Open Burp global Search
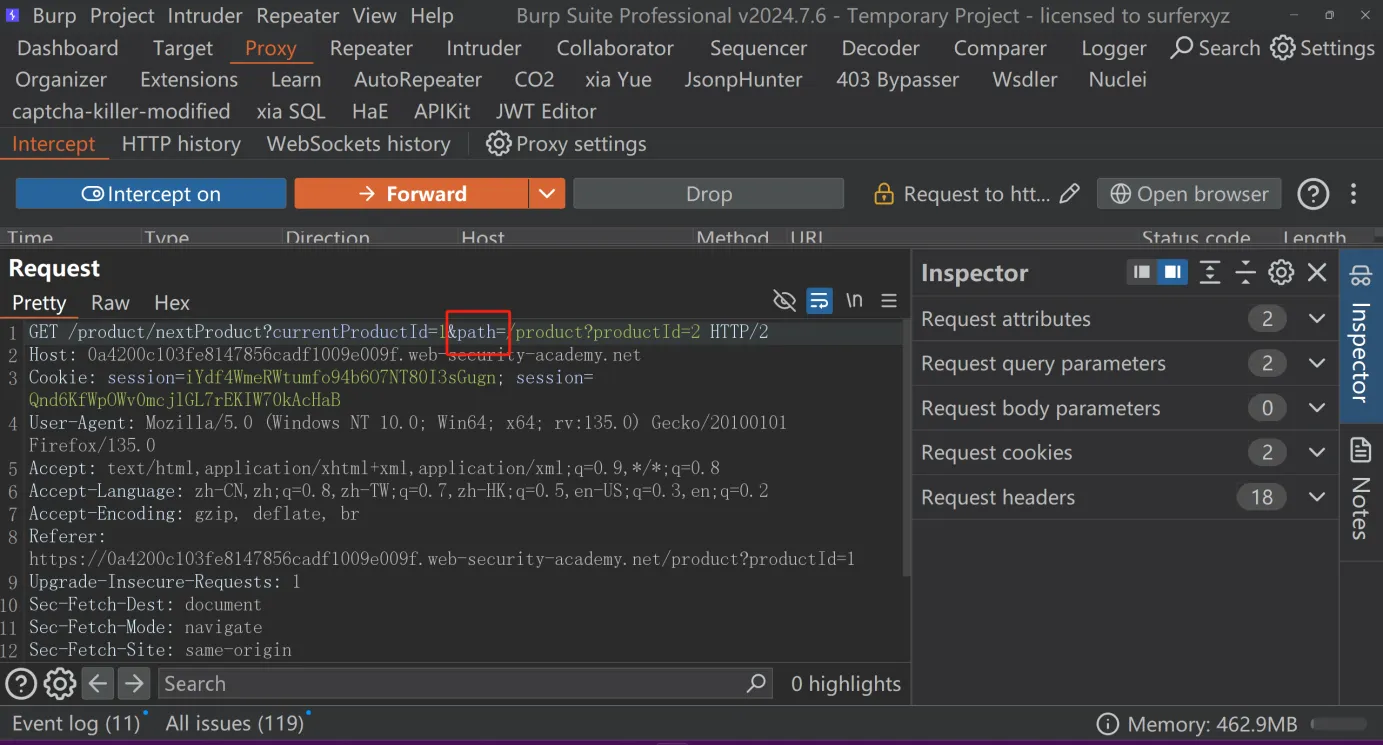Viewport: 1383px width, 745px height. pyautogui.click(x=1215, y=48)
